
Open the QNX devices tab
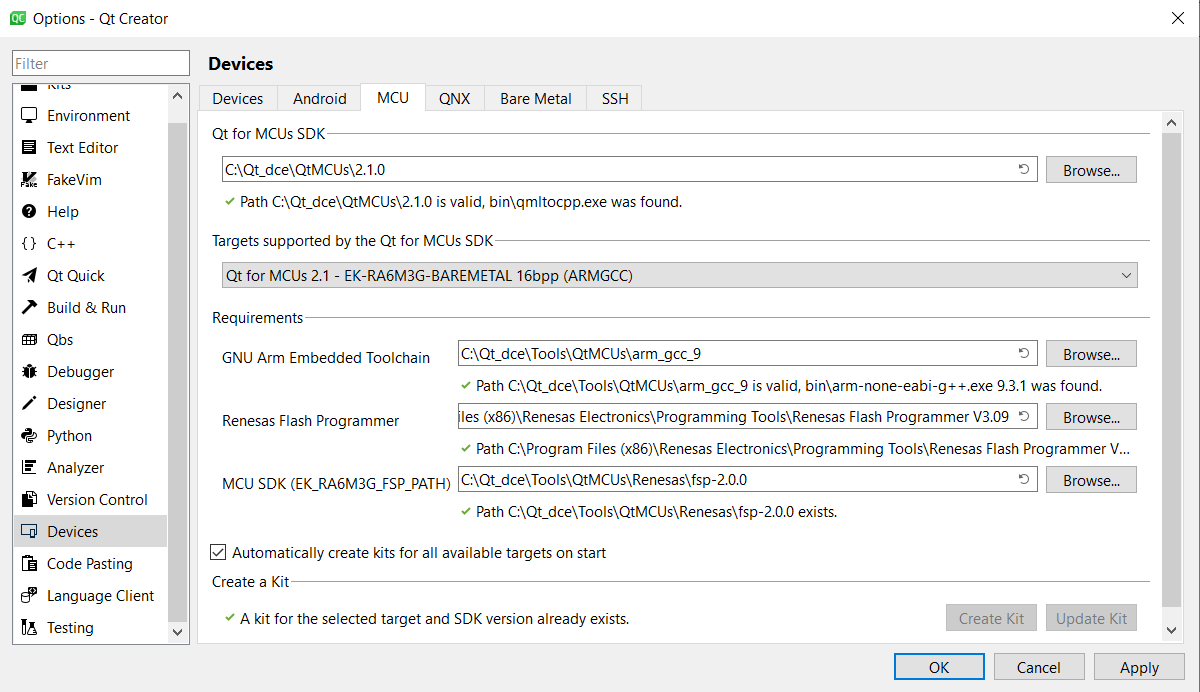[x=454, y=98]
